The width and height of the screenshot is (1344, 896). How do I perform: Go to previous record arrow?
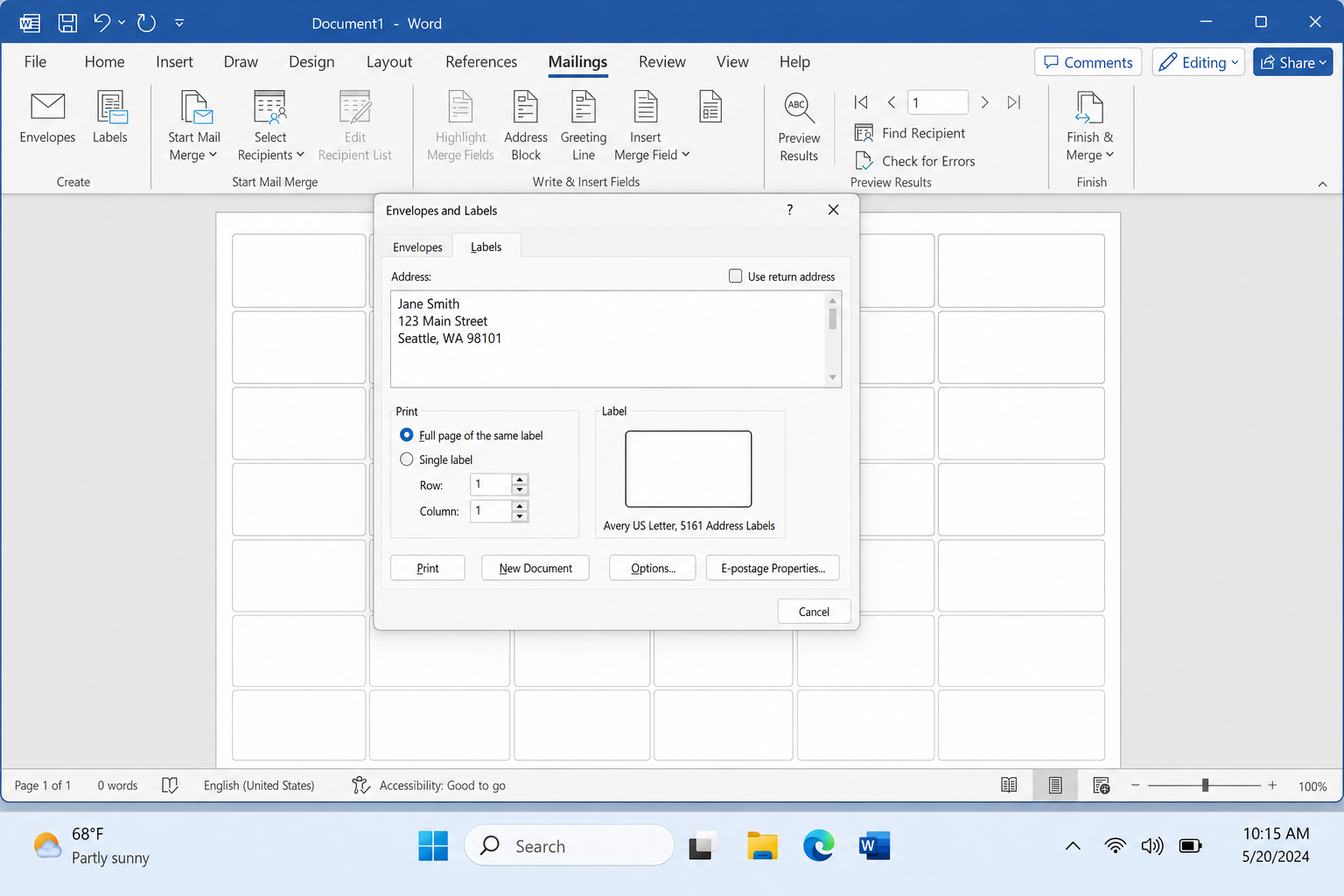892,102
